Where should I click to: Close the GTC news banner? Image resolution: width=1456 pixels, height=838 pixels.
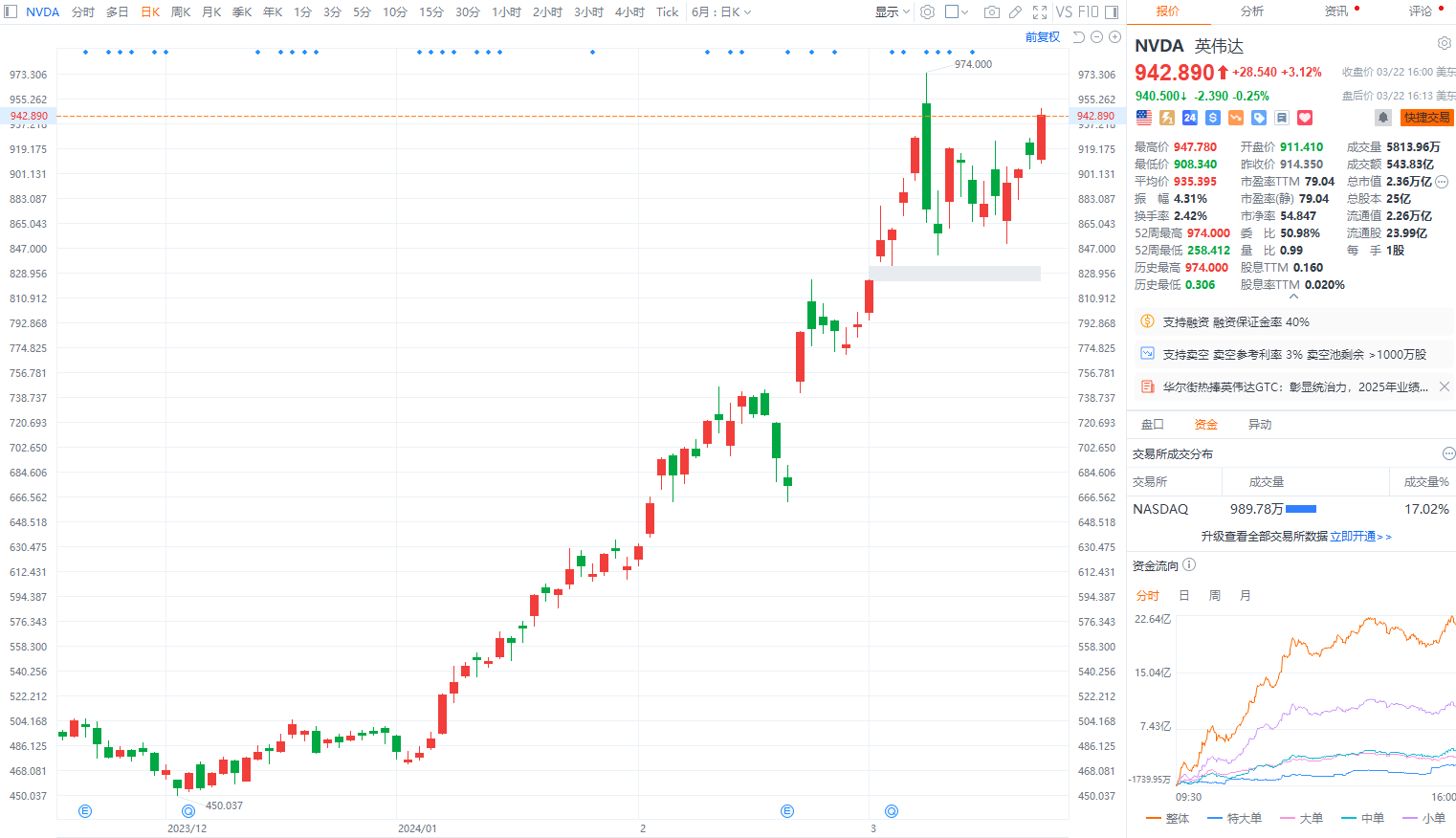tap(1445, 386)
